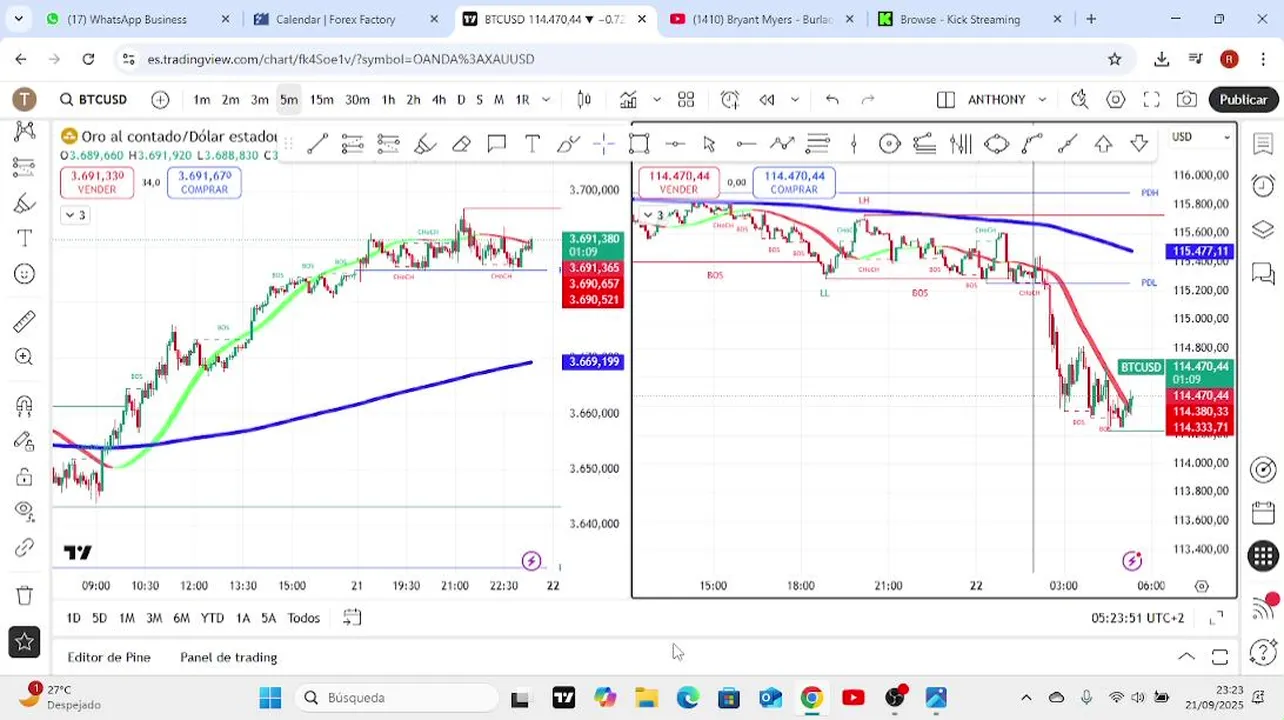Take a chart snapshot with camera icon
The width and height of the screenshot is (1284, 720).
coord(1187,99)
